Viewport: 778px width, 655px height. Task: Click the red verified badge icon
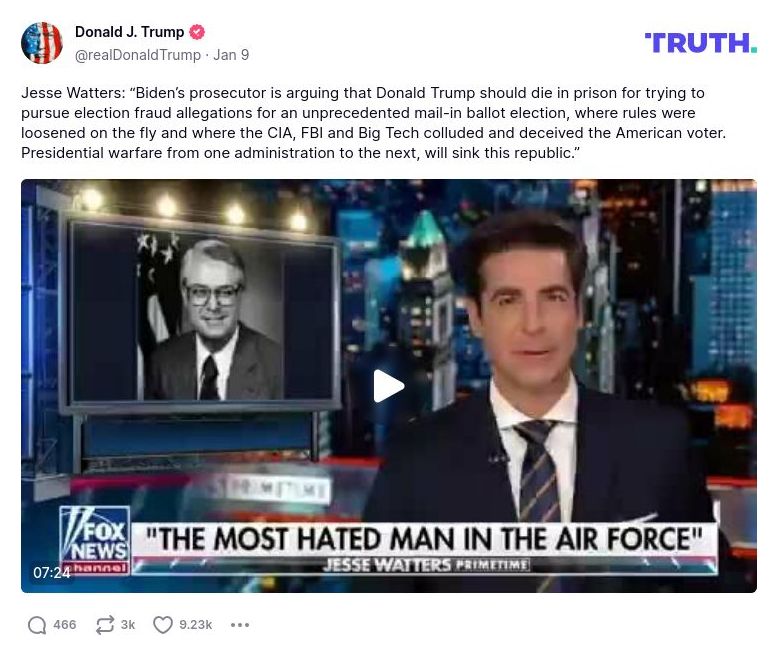point(197,32)
